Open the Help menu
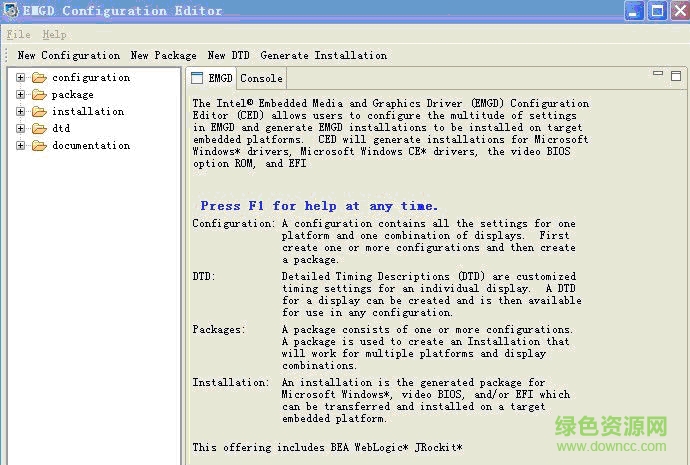 coord(54,34)
